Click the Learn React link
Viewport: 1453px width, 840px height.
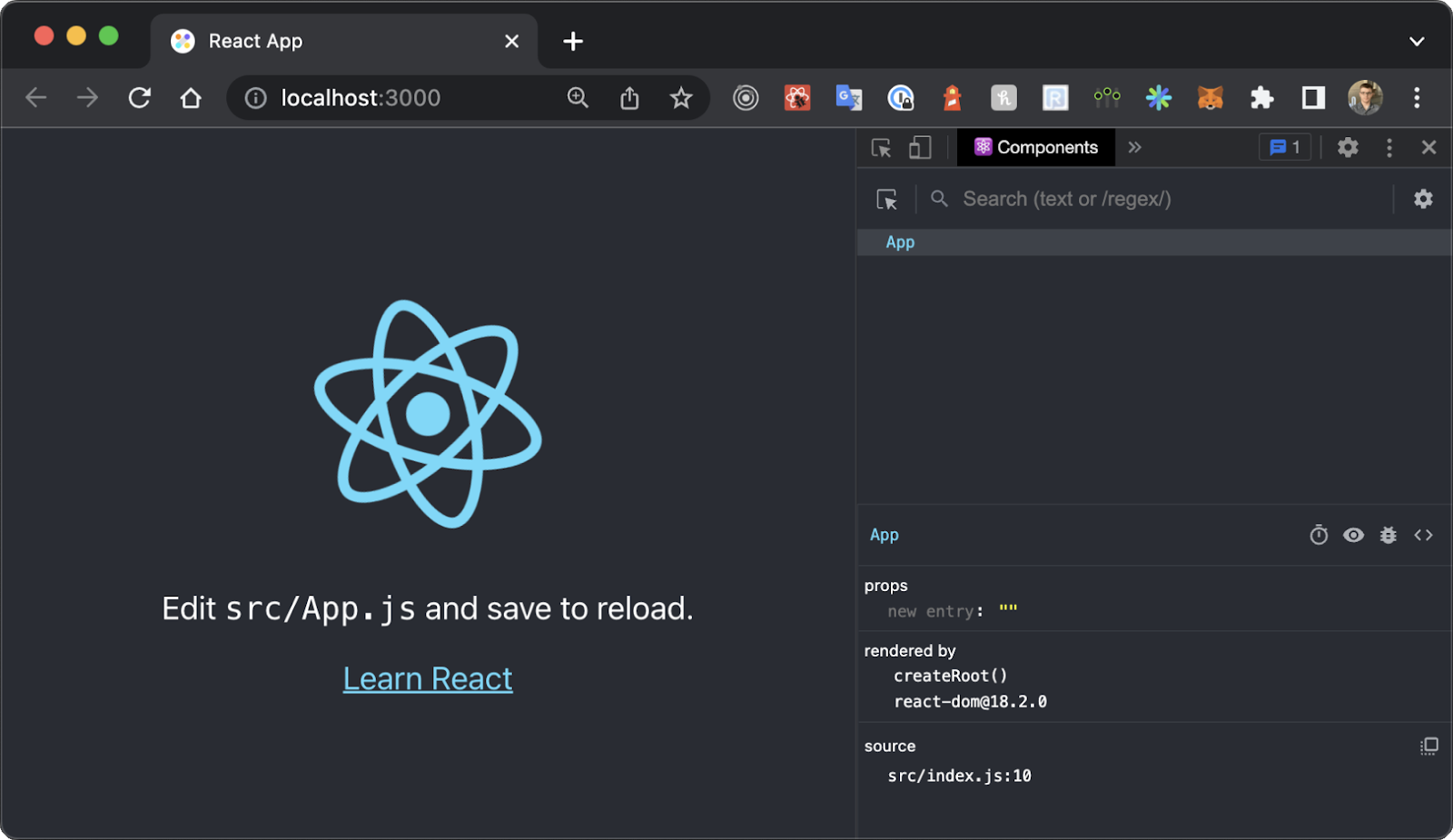pos(428,679)
